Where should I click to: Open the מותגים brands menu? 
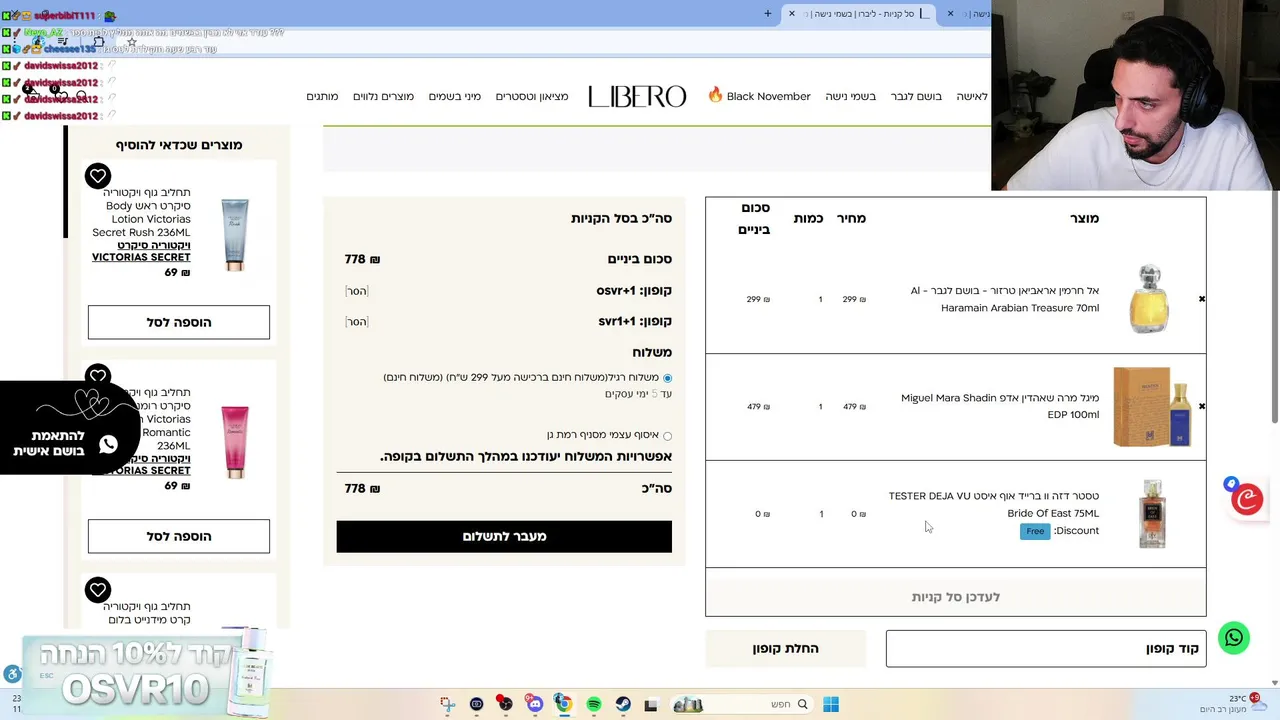(x=322, y=96)
